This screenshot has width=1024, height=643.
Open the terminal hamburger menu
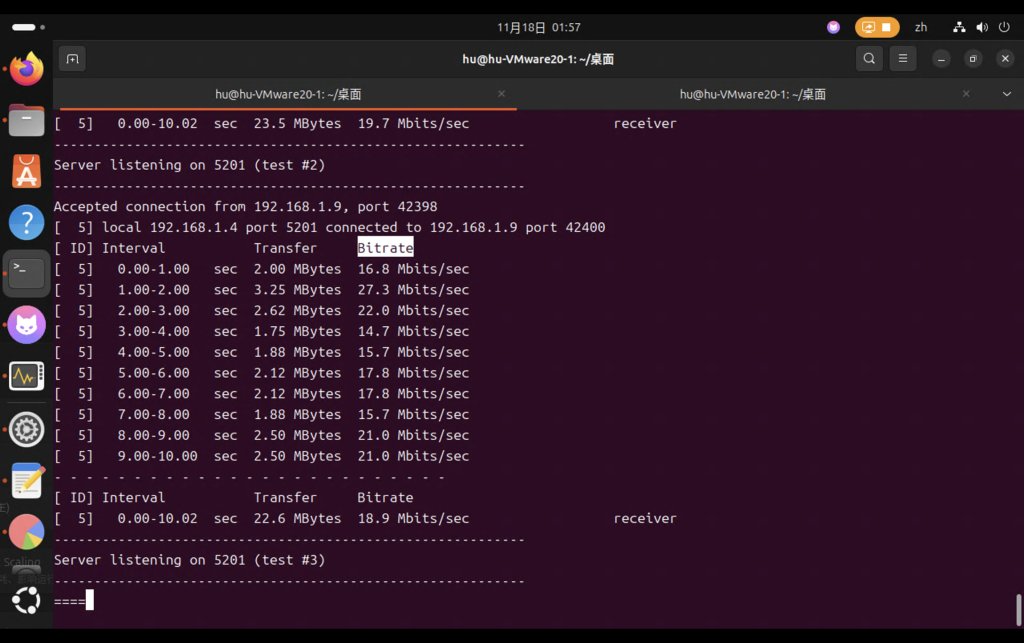(x=903, y=59)
